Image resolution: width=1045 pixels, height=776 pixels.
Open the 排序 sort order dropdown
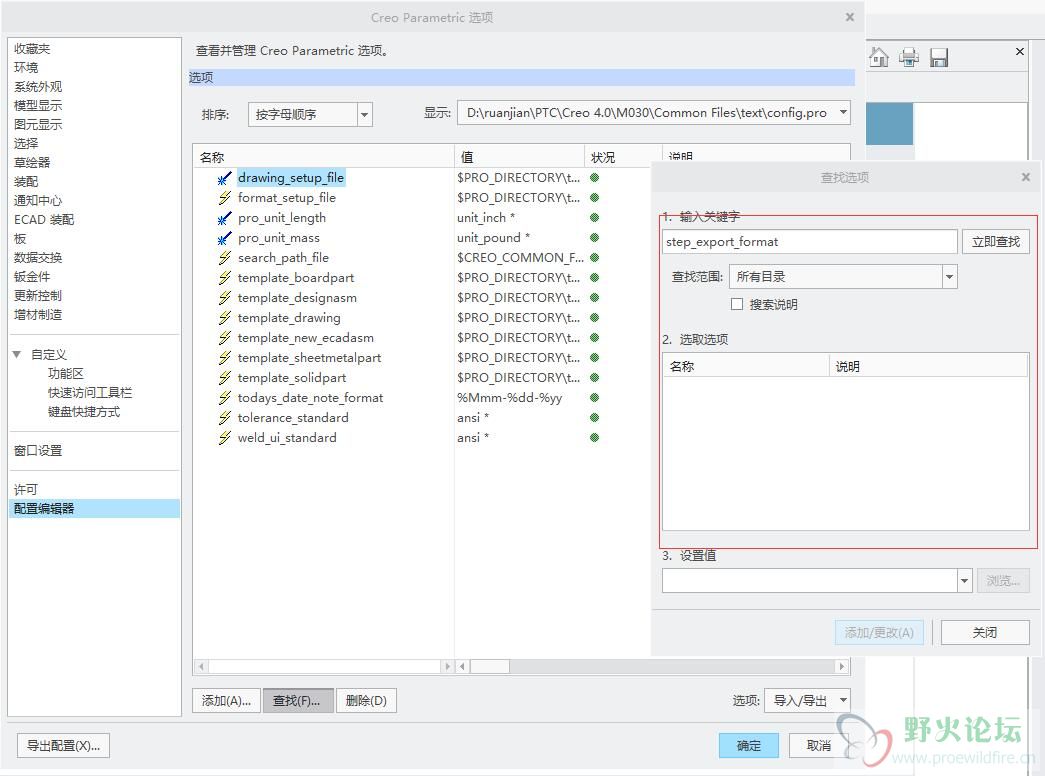pyautogui.click(x=364, y=115)
